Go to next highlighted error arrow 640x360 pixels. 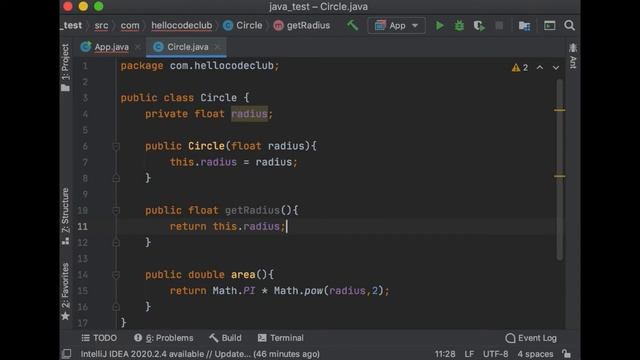pyautogui.click(x=556, y=68)
